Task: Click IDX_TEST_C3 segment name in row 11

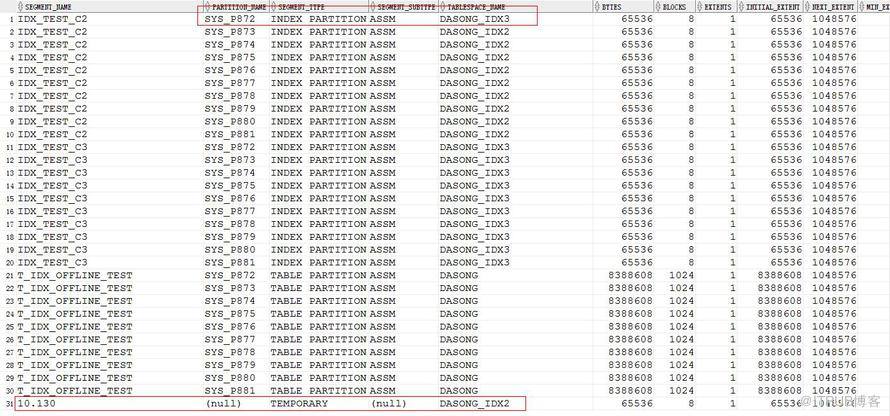Action: pos(52,148)
